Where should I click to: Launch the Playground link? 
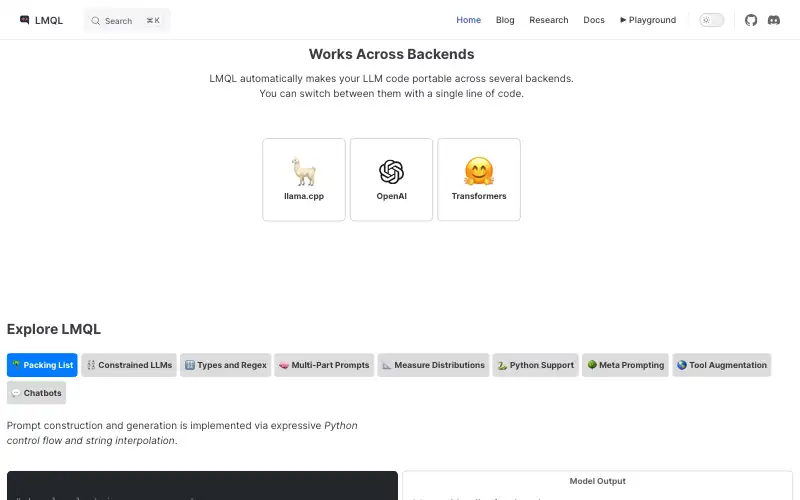point(647,20)
